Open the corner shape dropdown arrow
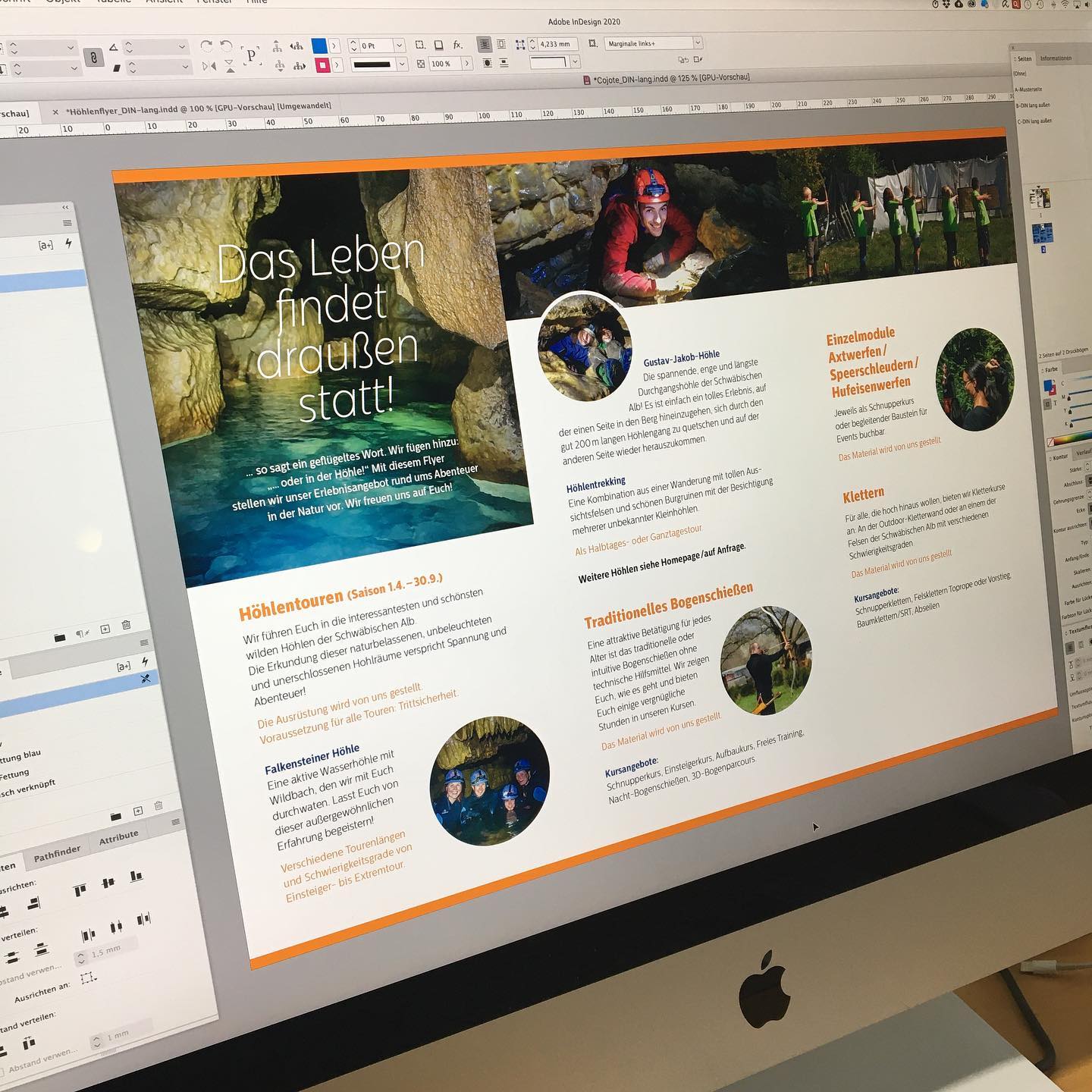The image size is (1092, 1092). coord(576,61)
